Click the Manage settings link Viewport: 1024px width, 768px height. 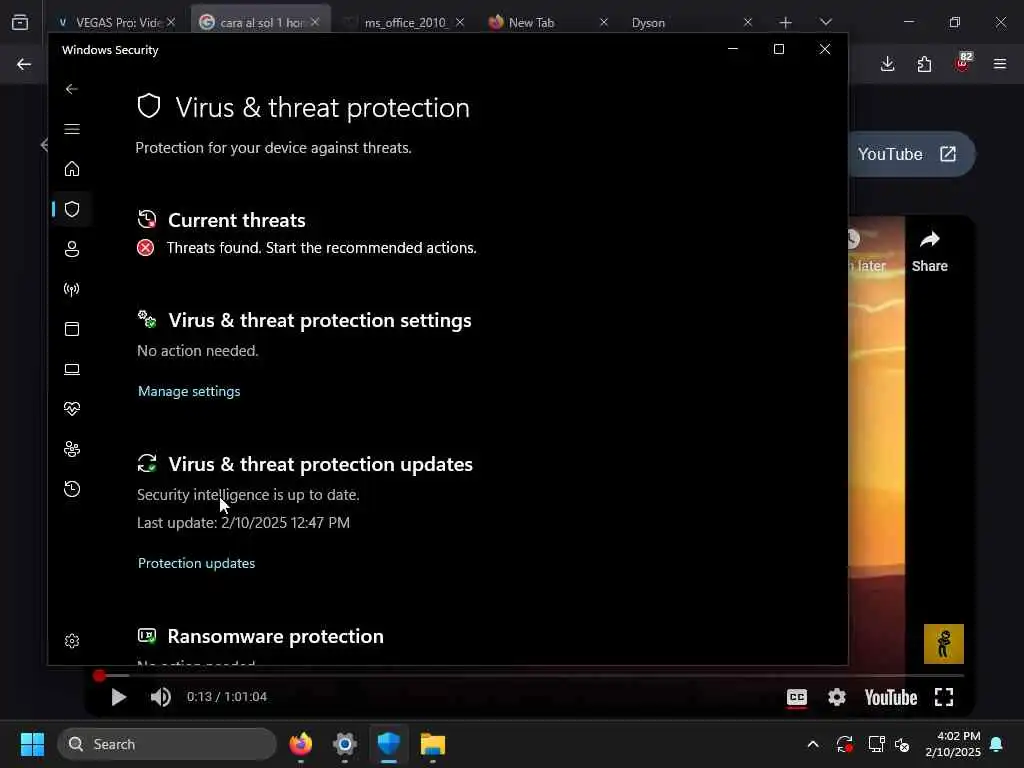click(x=189, y=391)
